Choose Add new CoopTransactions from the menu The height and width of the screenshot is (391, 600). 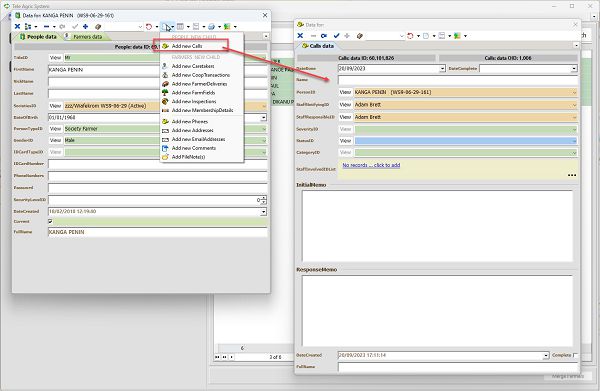pyautogui.click(x=201, y=75)
